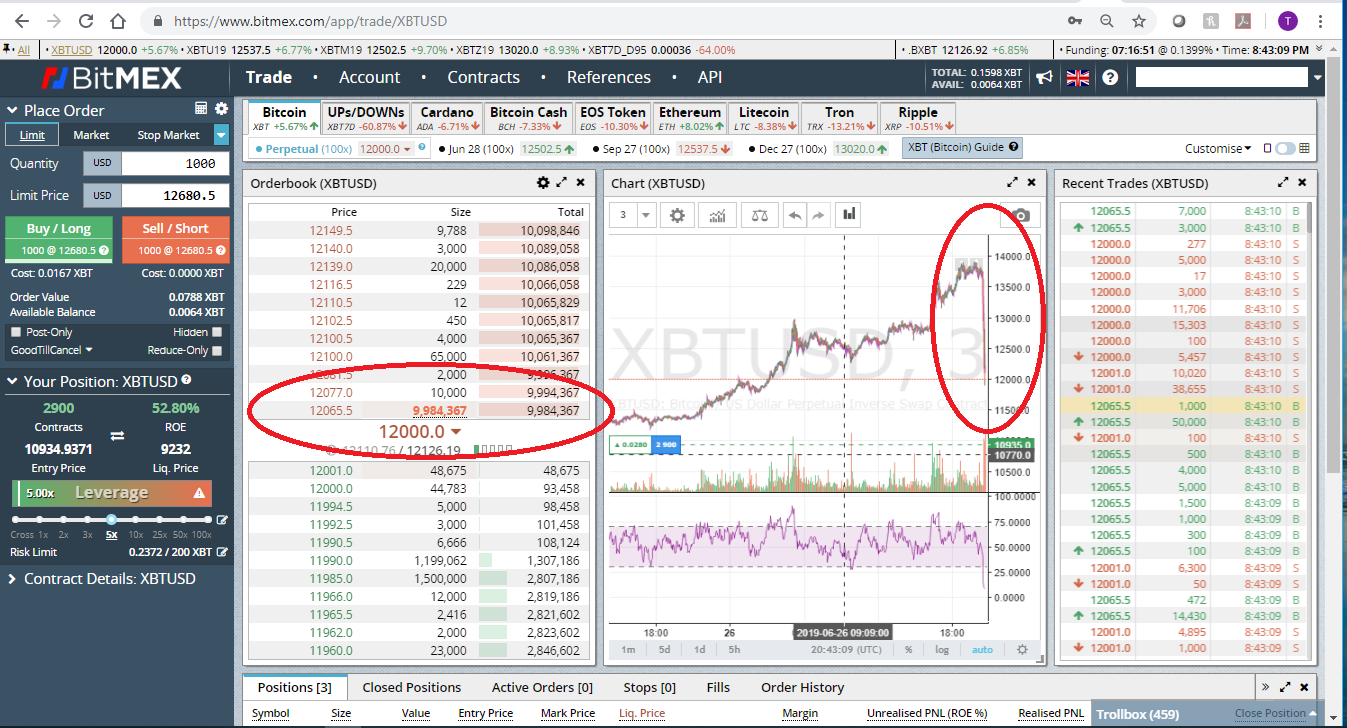The image size is (1347, 728).
Task: Reload the page in Chrome
Action: [x=86, y=20]
